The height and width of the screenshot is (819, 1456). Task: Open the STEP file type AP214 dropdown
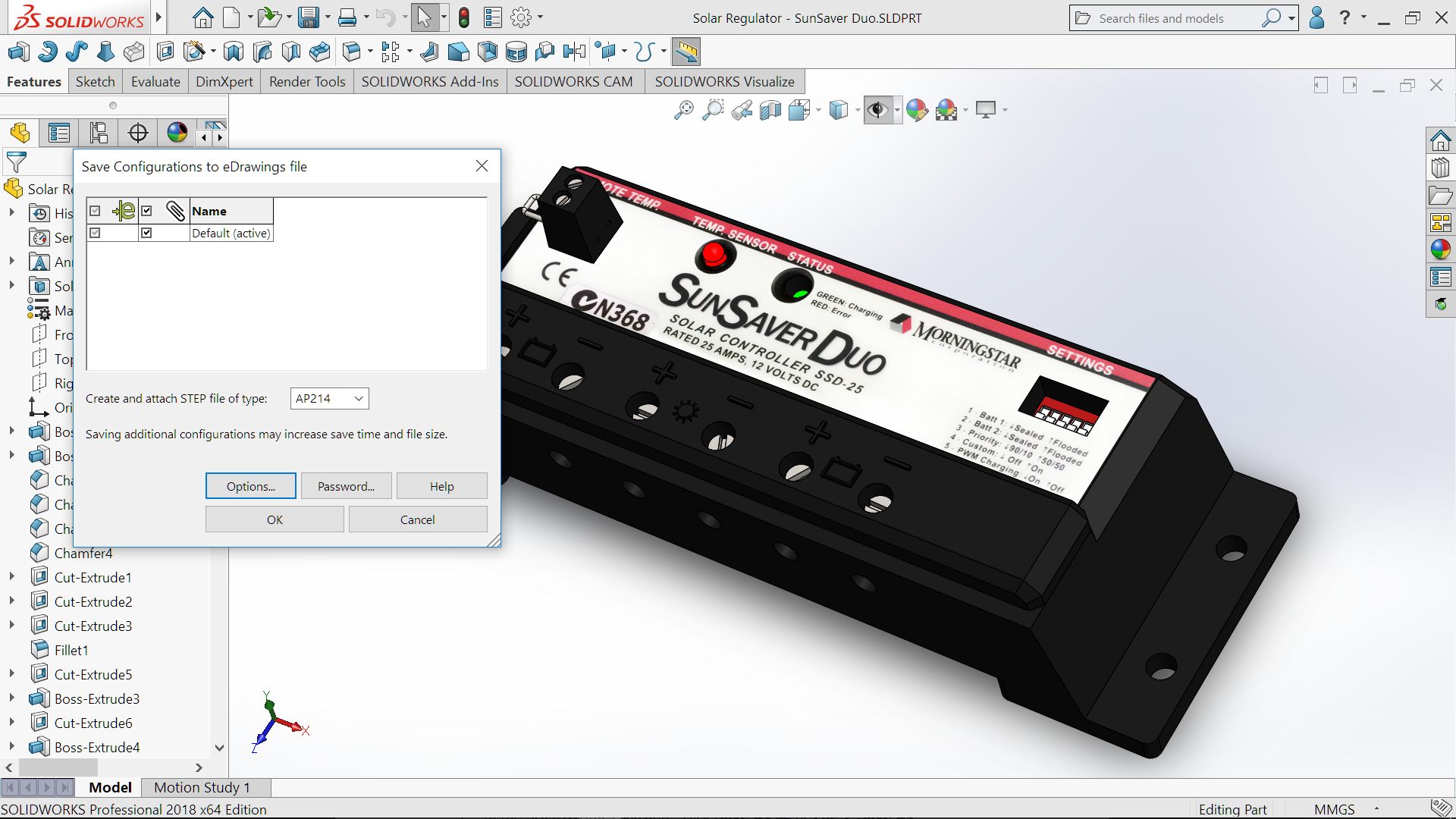pos(329,398)
